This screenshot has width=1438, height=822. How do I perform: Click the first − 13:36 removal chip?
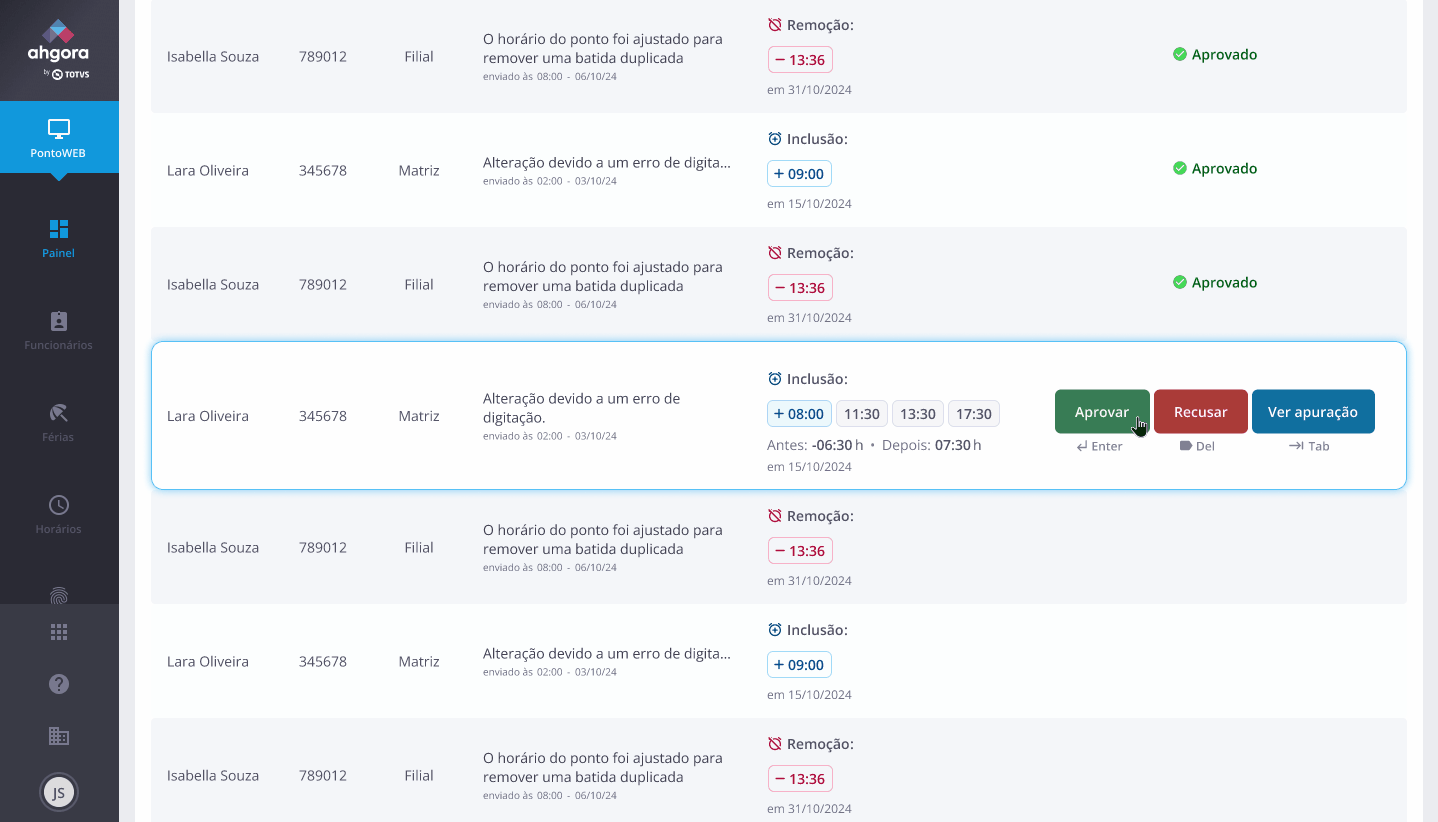click(x=800, y=60)
